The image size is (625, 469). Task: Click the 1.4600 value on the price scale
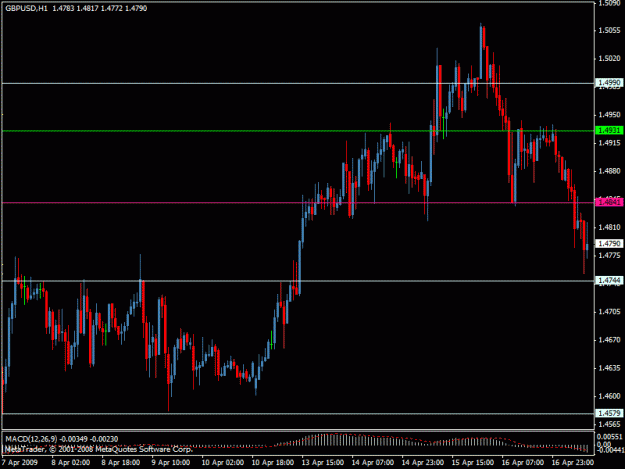click(609, 396)
